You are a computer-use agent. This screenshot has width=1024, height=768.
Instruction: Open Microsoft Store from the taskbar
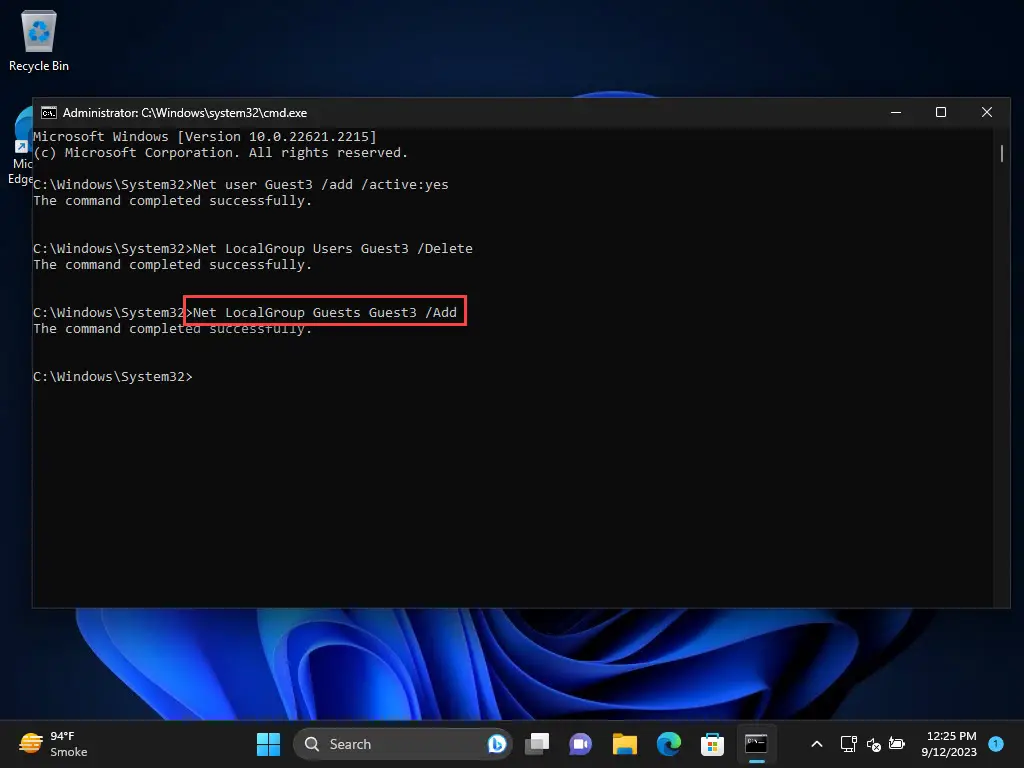click(712, 744)
